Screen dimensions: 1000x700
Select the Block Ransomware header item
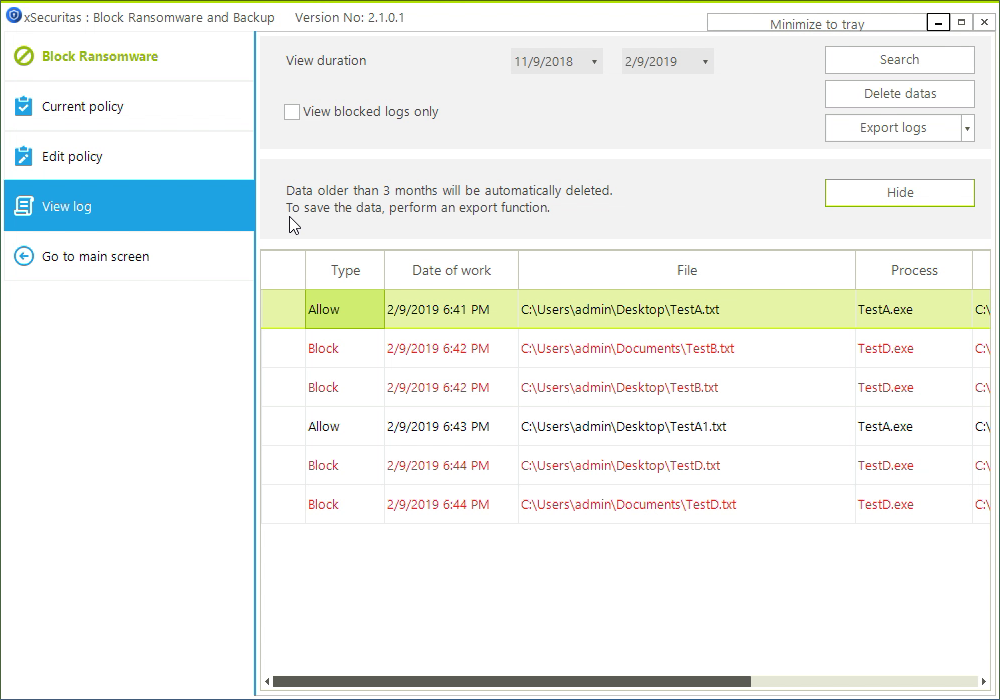point(129,56)
